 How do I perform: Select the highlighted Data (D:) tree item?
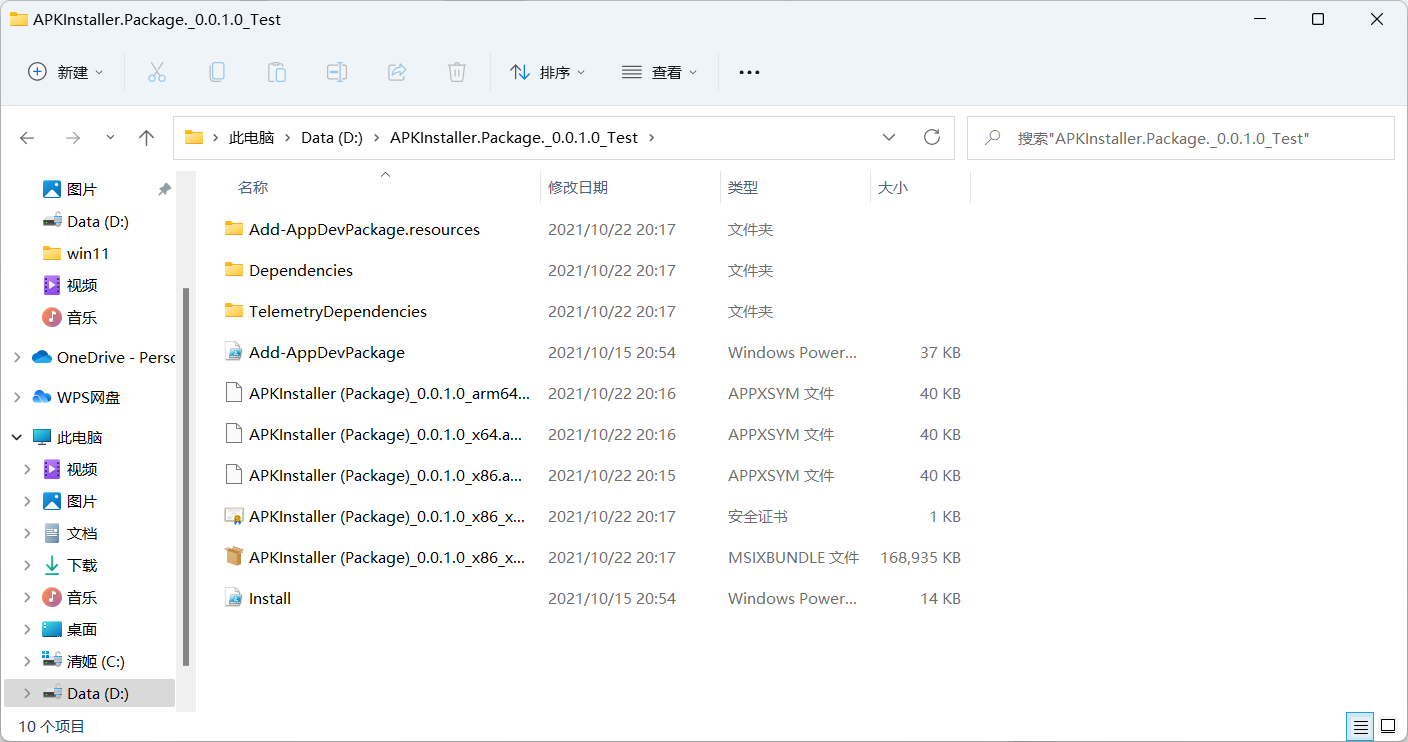pos(88,693)
